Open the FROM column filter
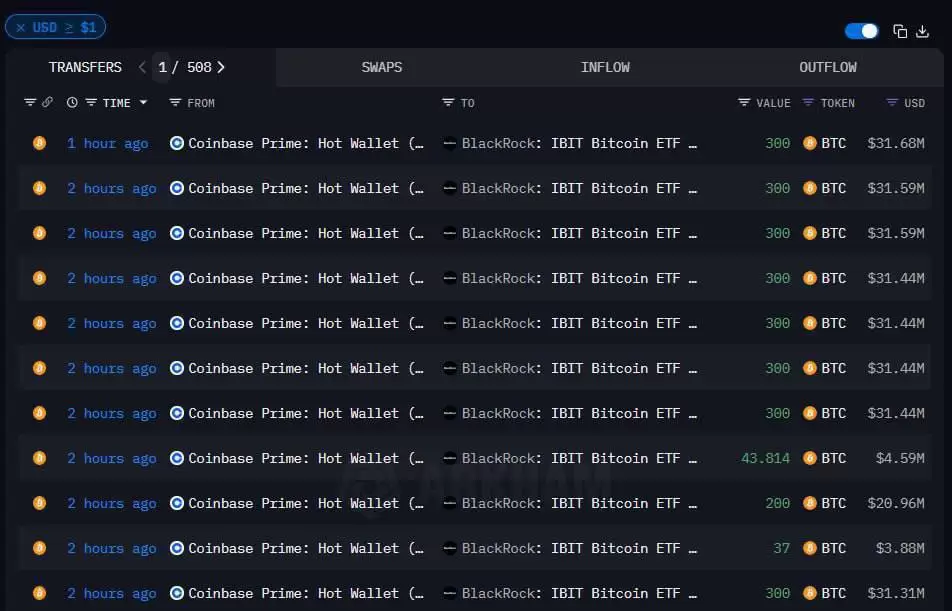The width and height of the screenshot is (952, 611). click(175, 103)
